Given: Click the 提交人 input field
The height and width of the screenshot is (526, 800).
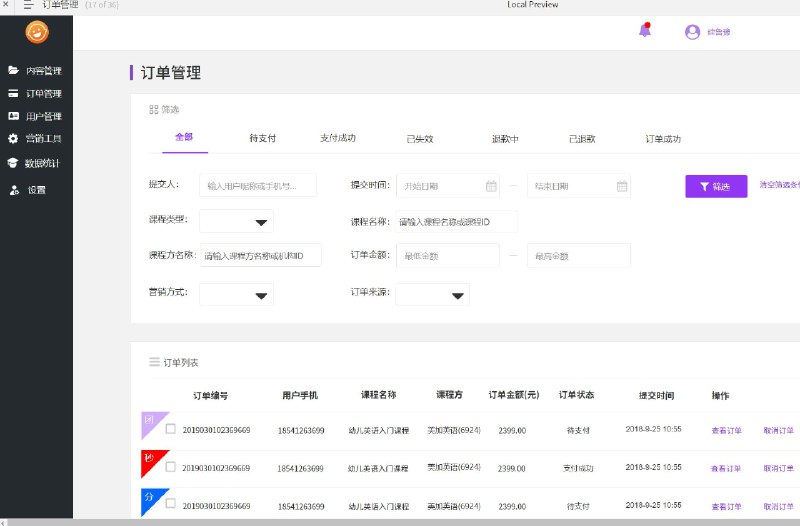Looking at the screenshot, I should coord(258,185).
